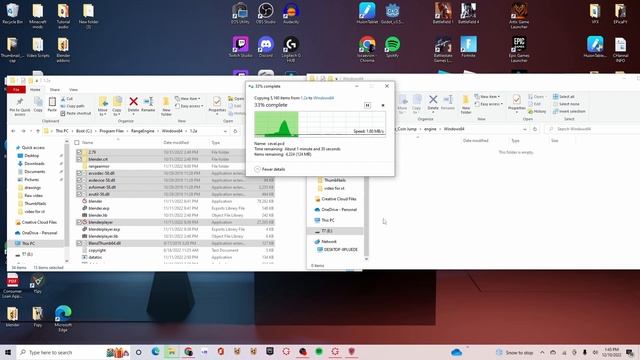Open Move to dropdown in 1.2a window
This screenshot has width=640, height=360.
point(103,106)
